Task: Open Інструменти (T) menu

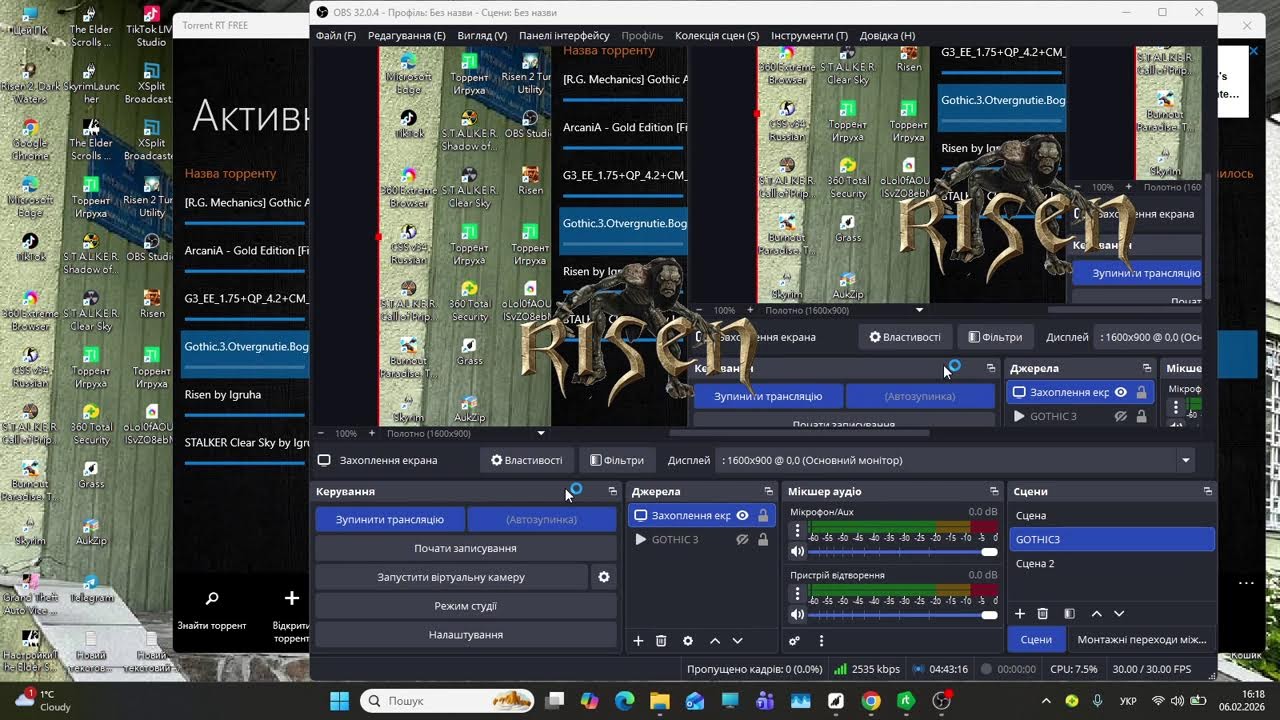Action: (809, 36)
